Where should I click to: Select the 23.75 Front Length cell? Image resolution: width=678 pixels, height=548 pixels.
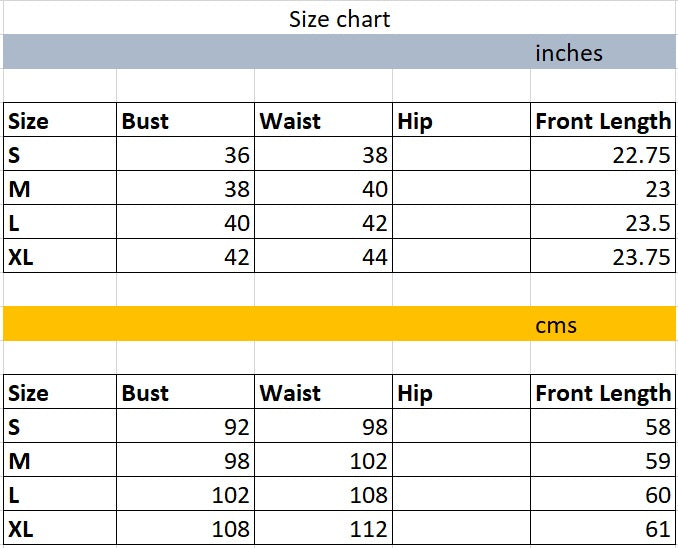click(x=602, y=257)
